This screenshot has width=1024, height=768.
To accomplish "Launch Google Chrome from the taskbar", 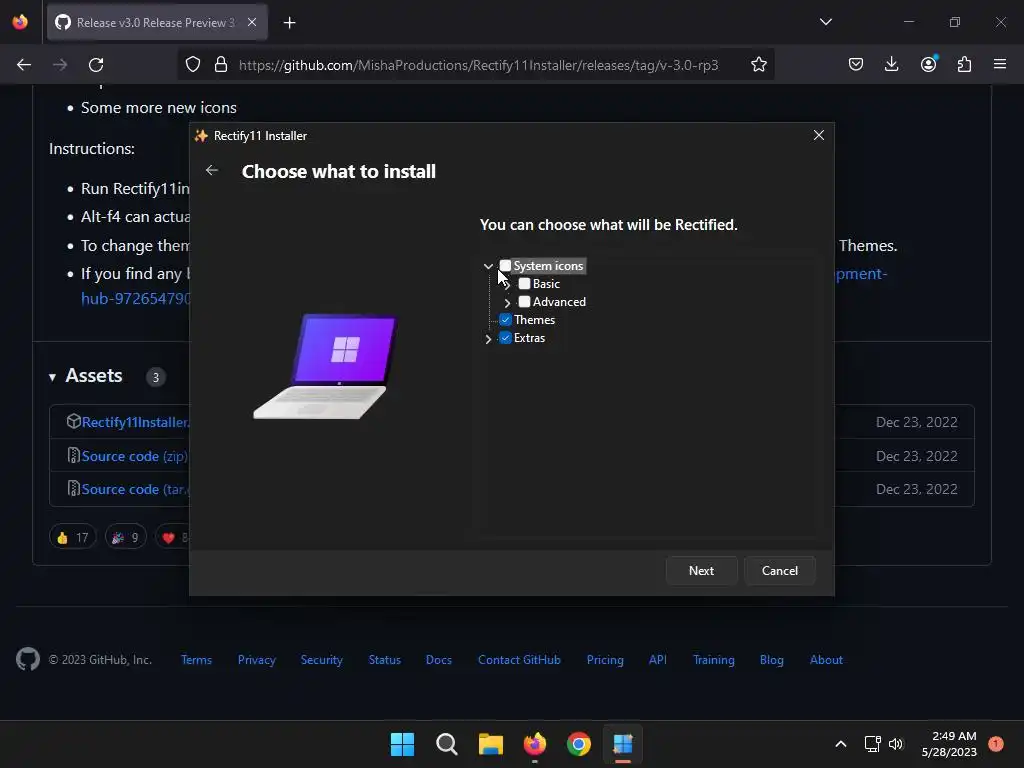I will 579,744.
